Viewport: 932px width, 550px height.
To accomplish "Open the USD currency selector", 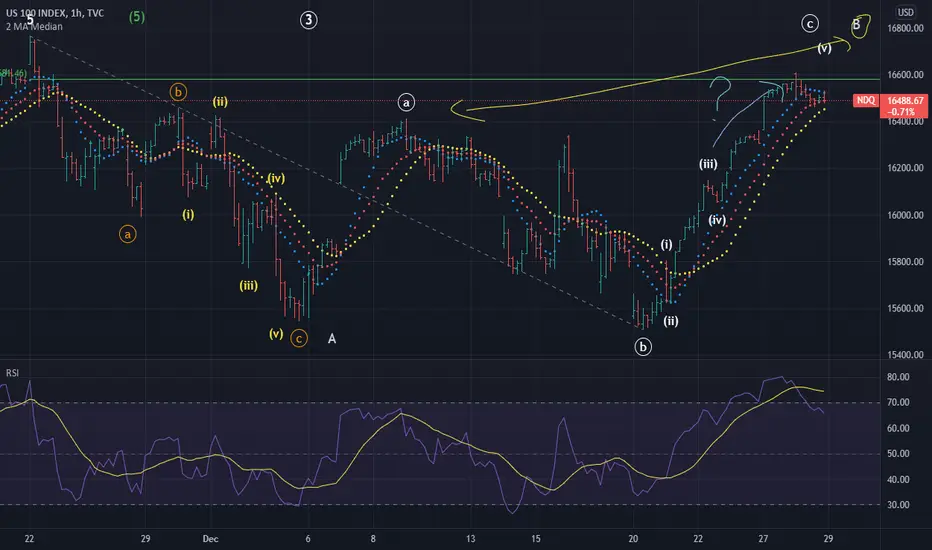I will (905, 12).
